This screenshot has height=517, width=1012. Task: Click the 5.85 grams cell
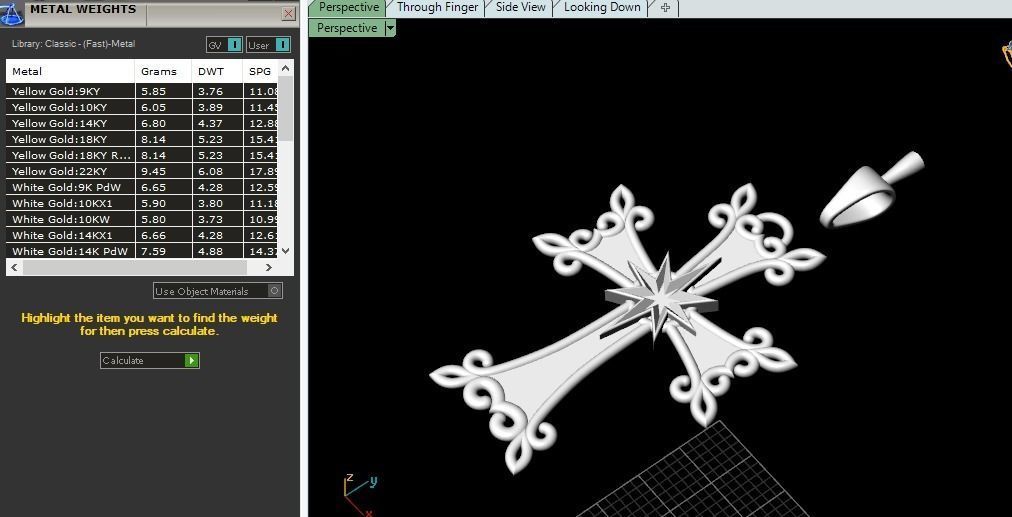[163, 92]
